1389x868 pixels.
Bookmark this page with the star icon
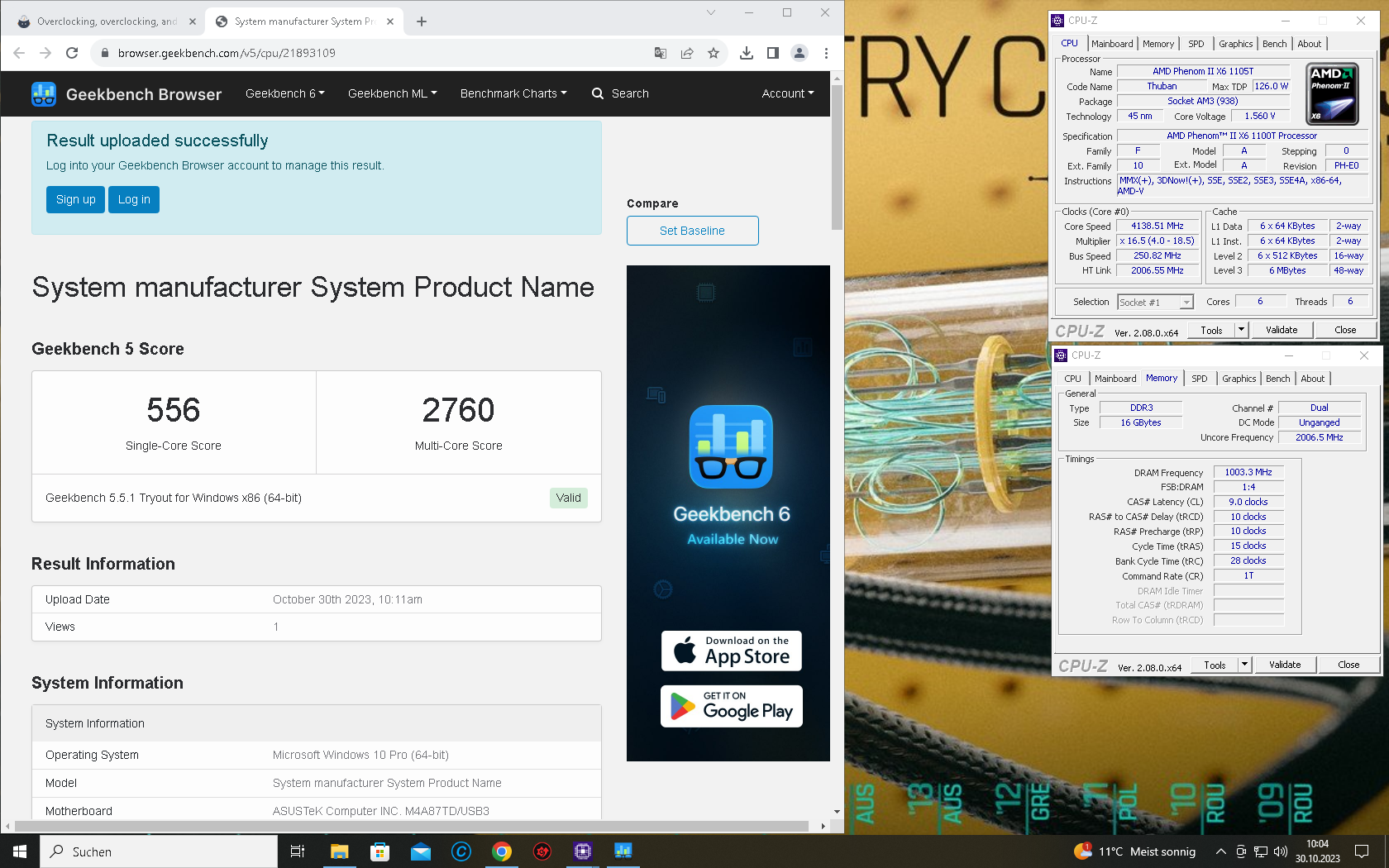click(x=714, y=53)
